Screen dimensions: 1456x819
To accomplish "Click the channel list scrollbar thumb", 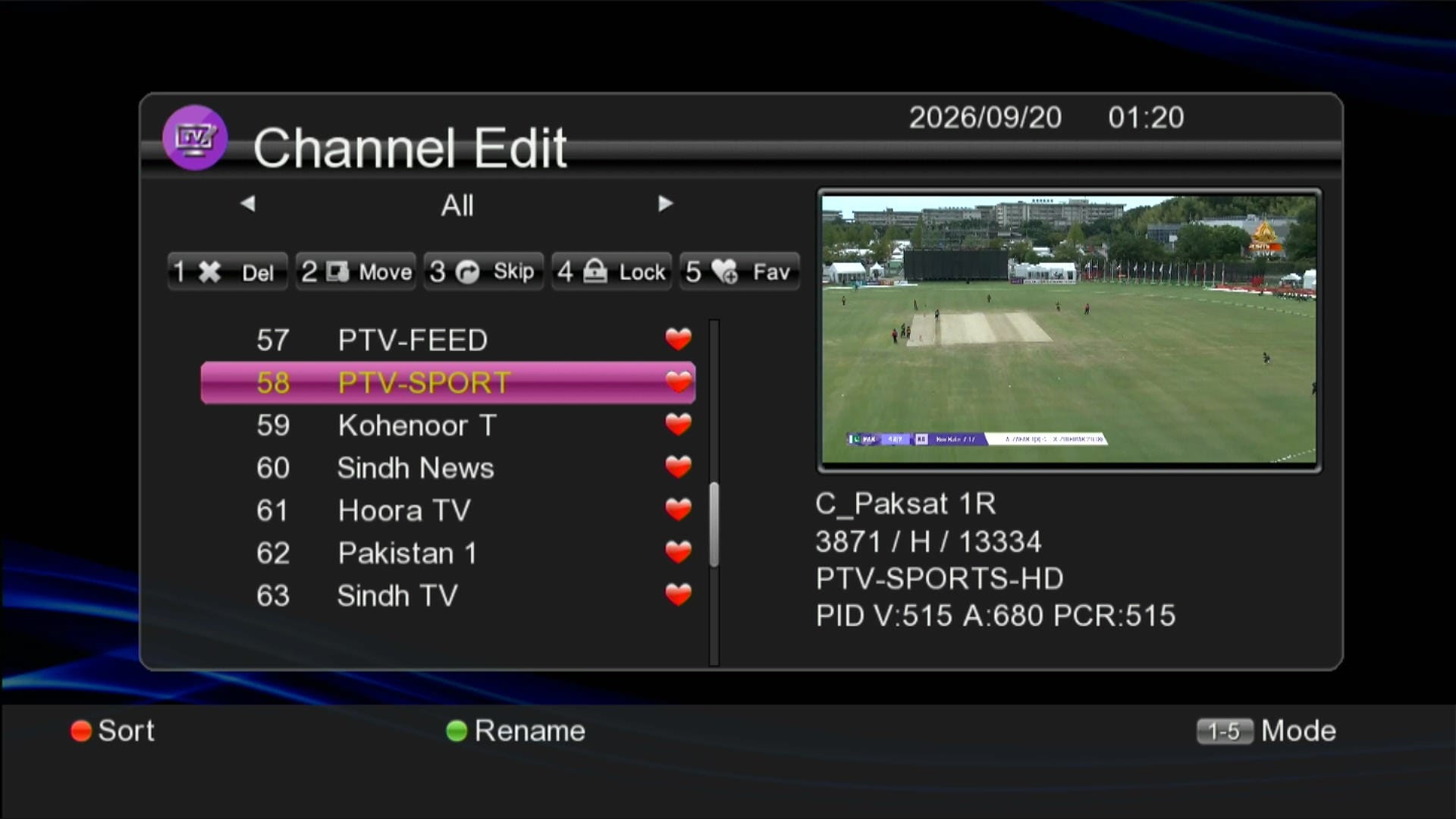I will tap(714, 525).
